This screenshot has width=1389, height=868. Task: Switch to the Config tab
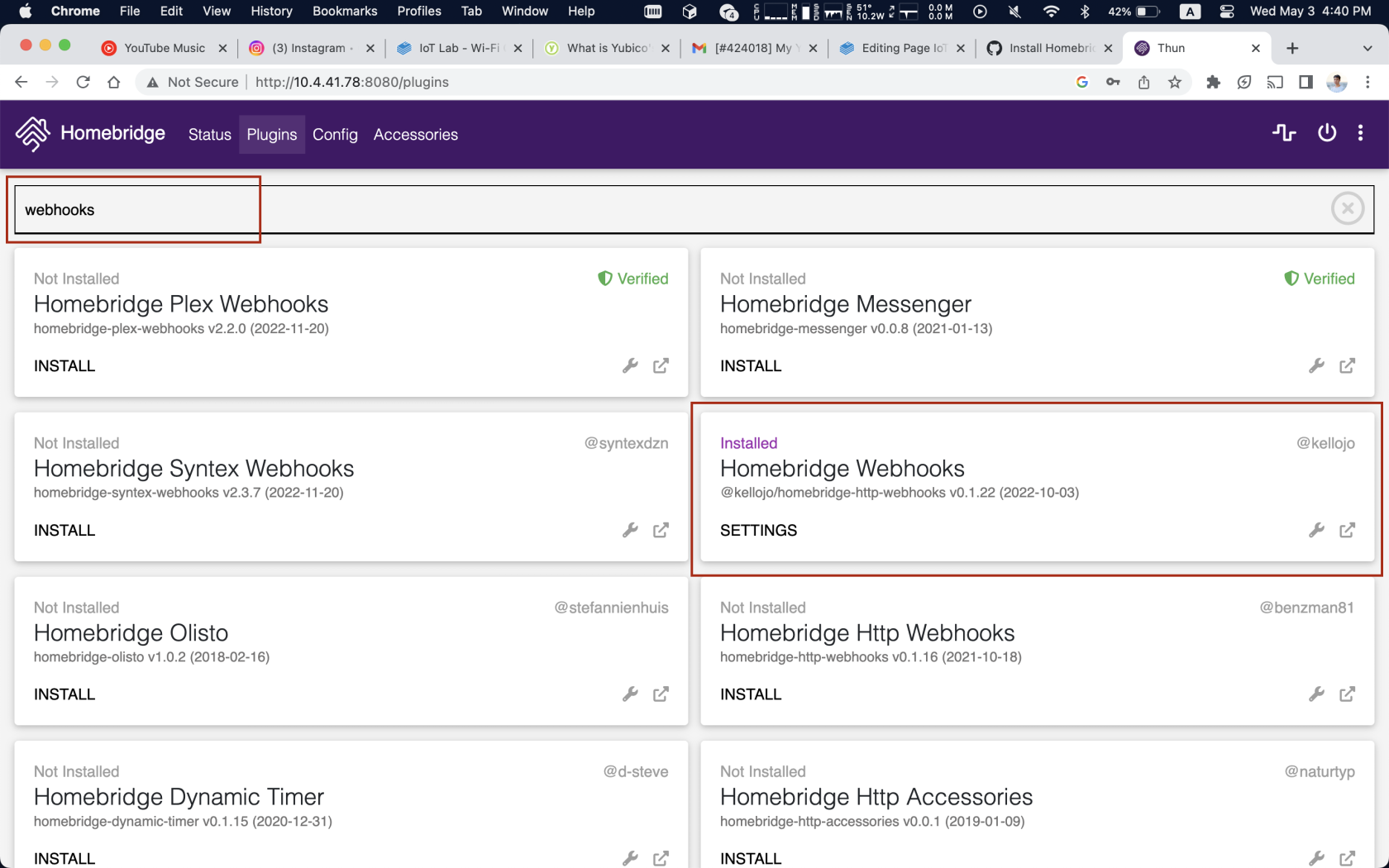point(335,135)
